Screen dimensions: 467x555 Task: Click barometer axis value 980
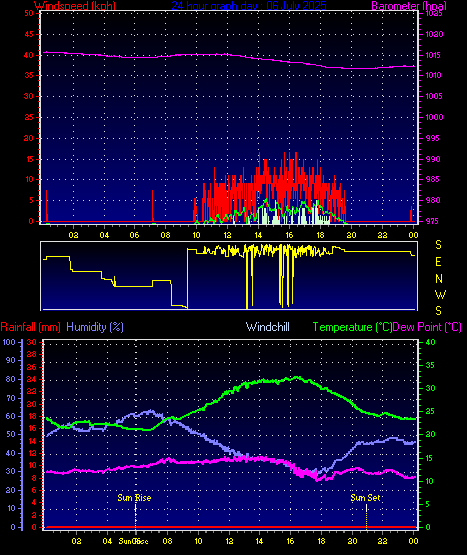tap(433, 200)
